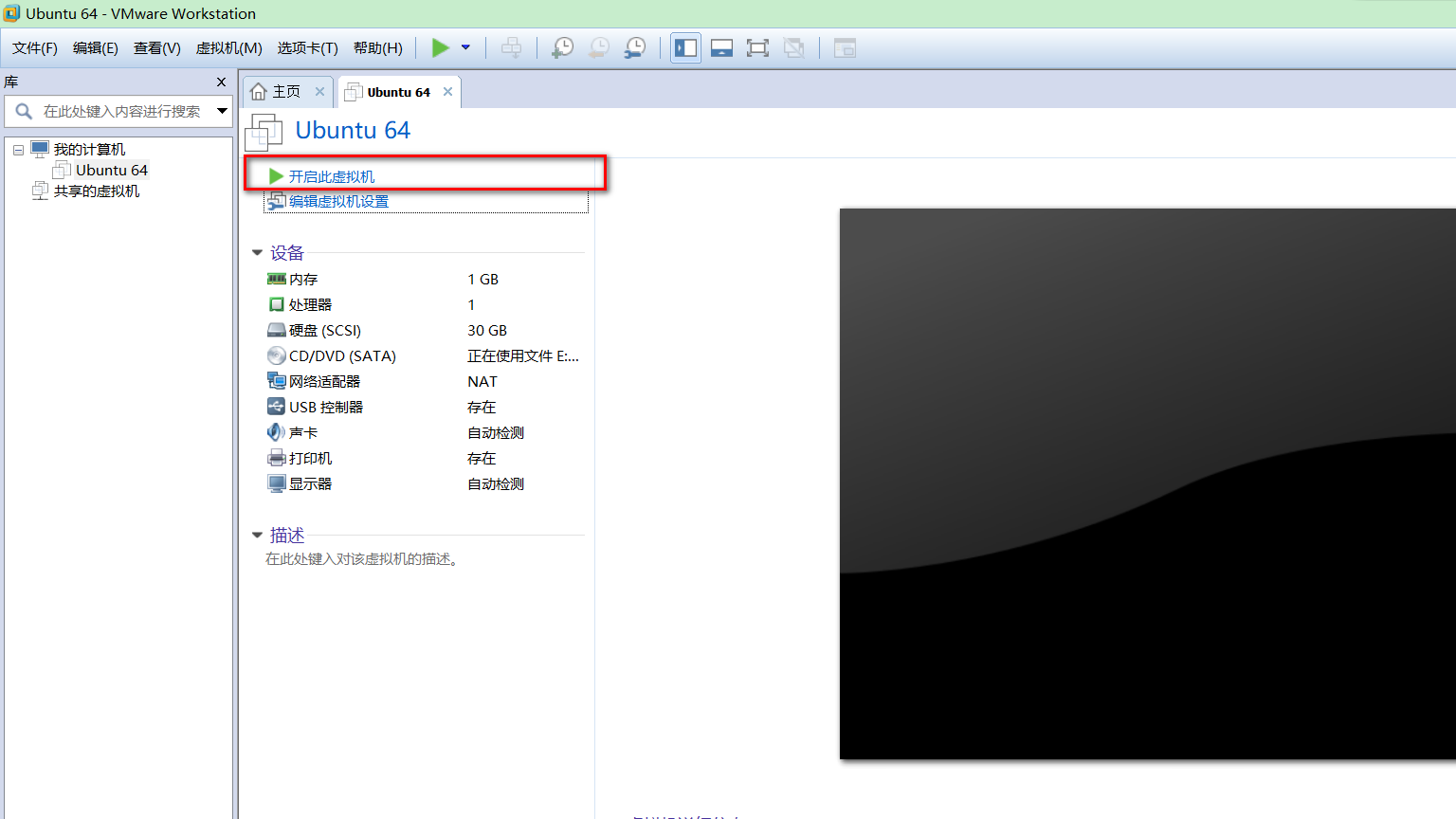Select the console view icon at toolbar's far right
The width and height of the screenshot is (1456, 819).
point(844,47)
